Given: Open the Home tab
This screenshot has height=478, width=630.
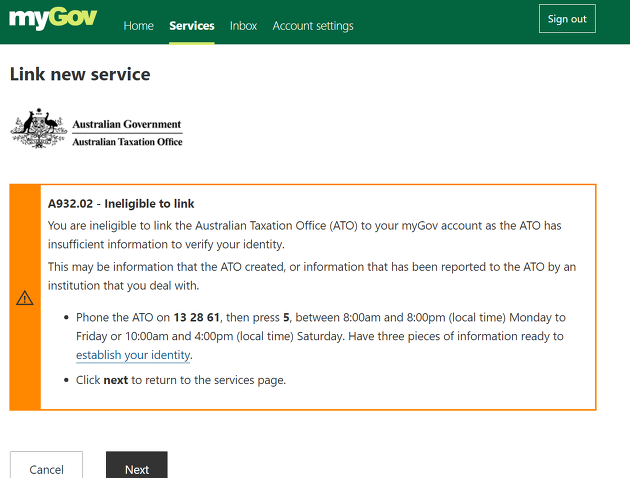Looking at the screenshot, I should click(139, 26).
